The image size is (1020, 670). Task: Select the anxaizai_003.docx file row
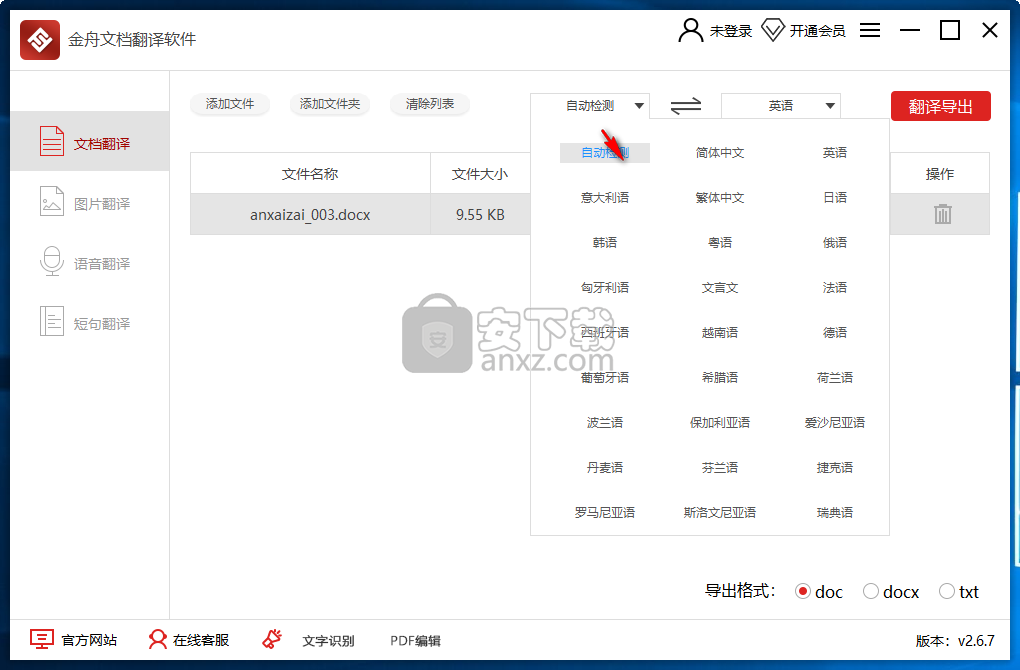click(x=589, y=214)
